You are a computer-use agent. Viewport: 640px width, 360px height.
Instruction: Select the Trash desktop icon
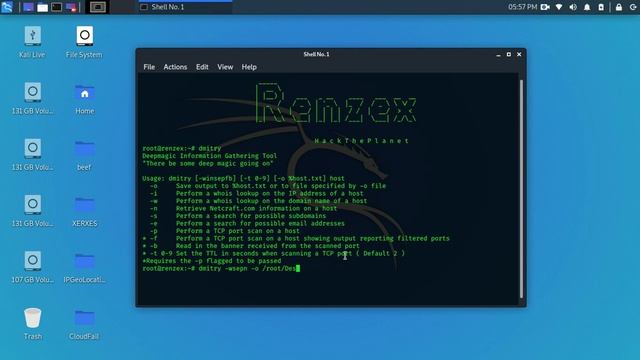(33, 323)
